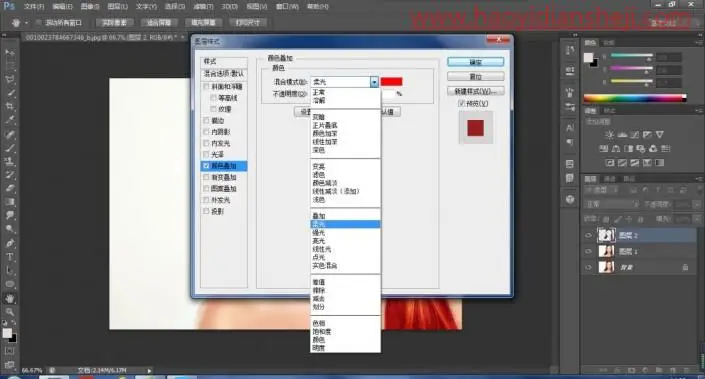
Task: Choose 强光 from the blend mode list
Action: (x=318, y=232)
